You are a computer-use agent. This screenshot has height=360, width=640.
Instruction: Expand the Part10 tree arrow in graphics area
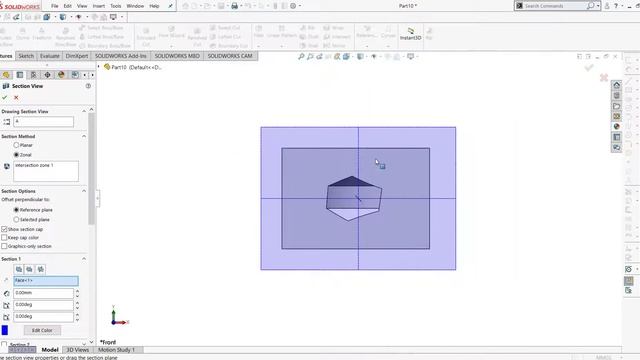[99, 67]
